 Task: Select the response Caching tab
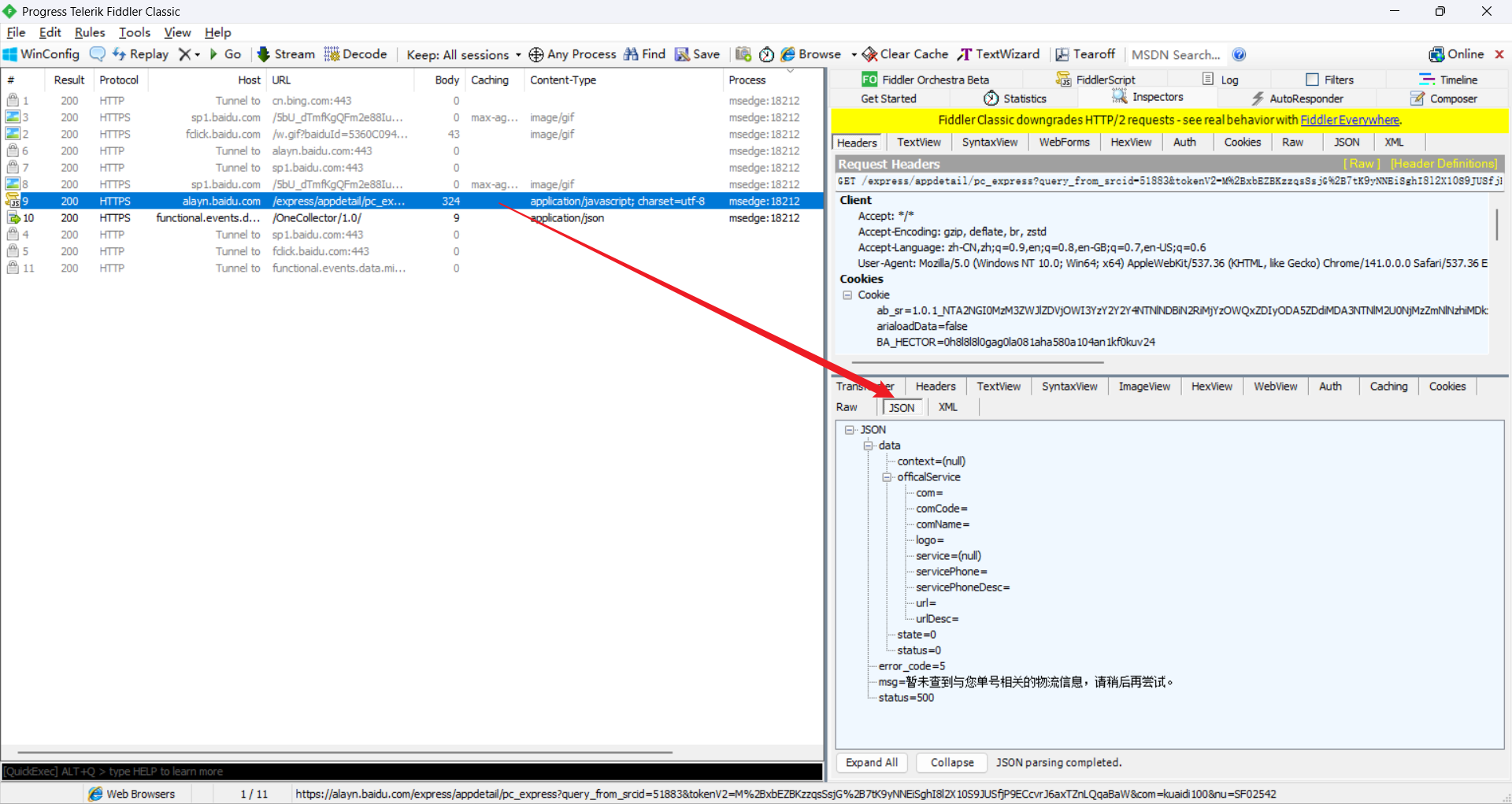click(x=1388, y=387)
